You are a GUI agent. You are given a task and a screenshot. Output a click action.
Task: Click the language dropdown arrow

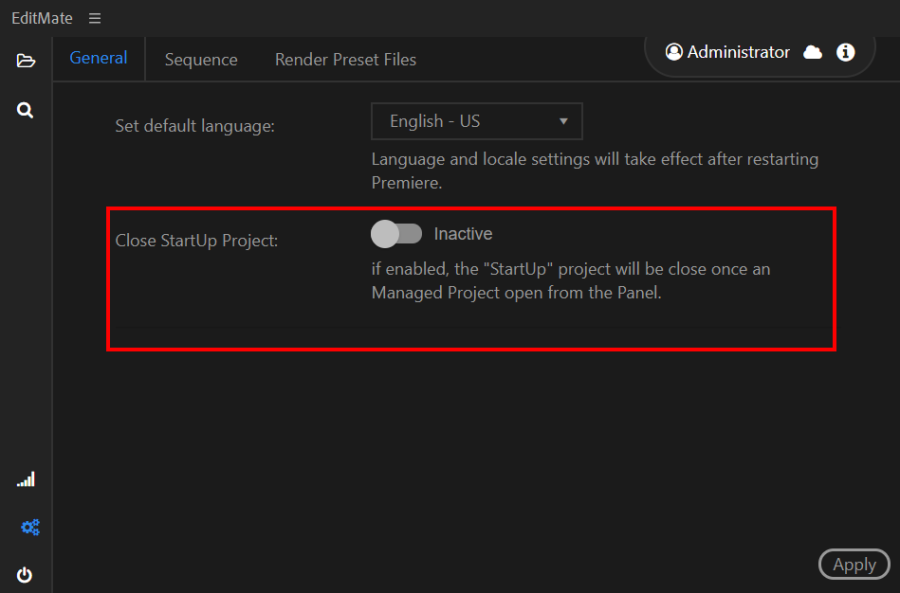(563, 121)
